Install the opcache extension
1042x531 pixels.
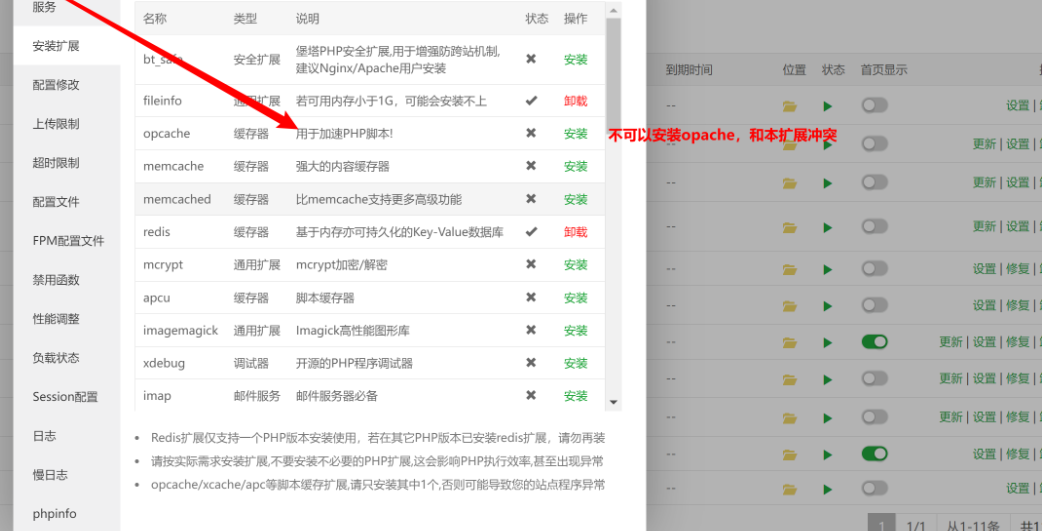(575, 134)
